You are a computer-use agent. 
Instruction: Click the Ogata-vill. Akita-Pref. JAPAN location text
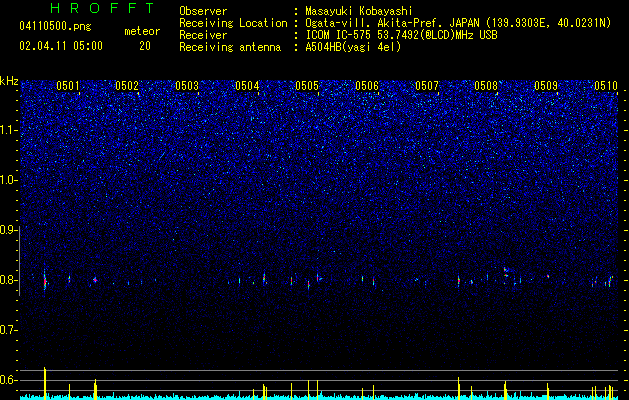(458, 23)
